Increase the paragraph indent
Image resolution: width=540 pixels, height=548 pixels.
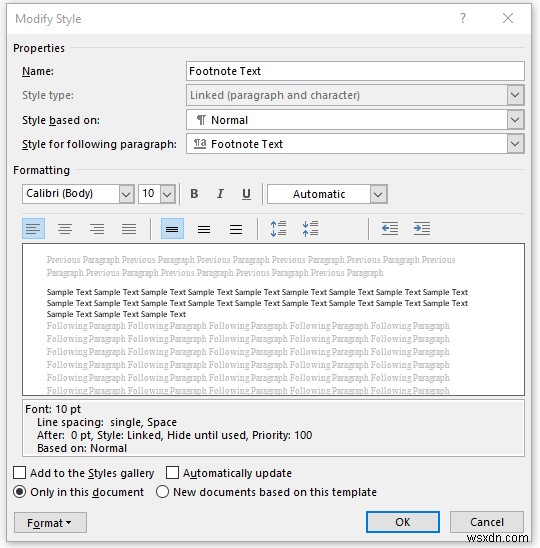(x=422, y=229)
